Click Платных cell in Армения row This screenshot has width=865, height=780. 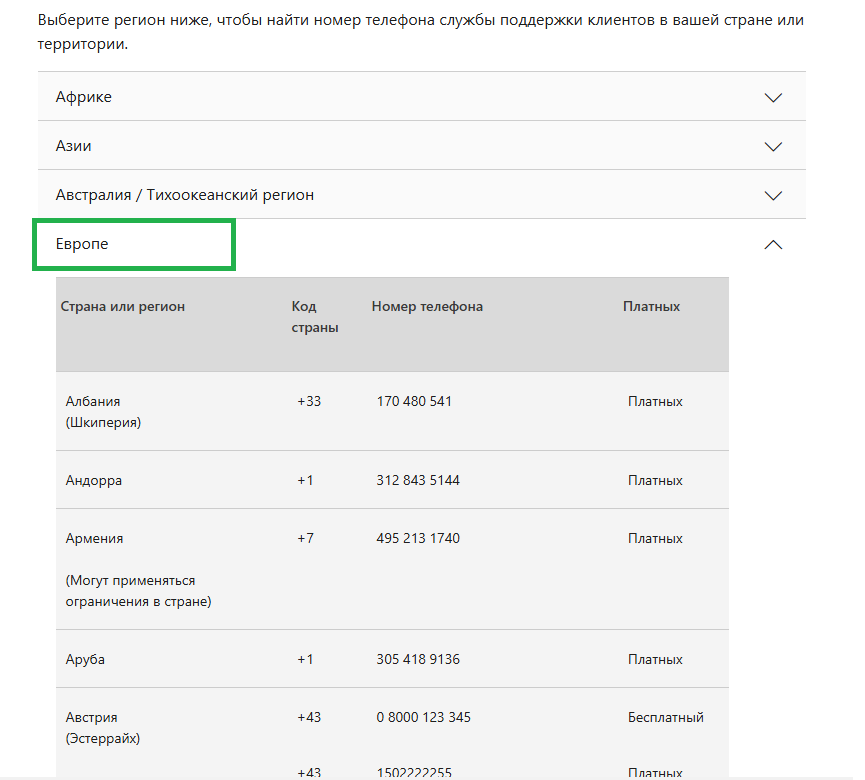(655, 538)
